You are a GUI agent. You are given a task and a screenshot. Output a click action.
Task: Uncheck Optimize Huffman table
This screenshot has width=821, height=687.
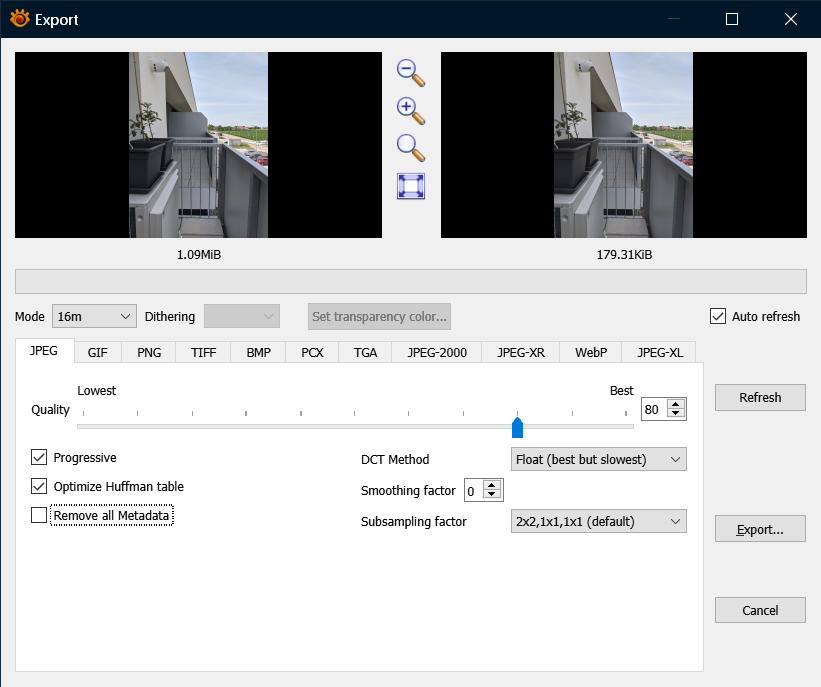point(39,486)
